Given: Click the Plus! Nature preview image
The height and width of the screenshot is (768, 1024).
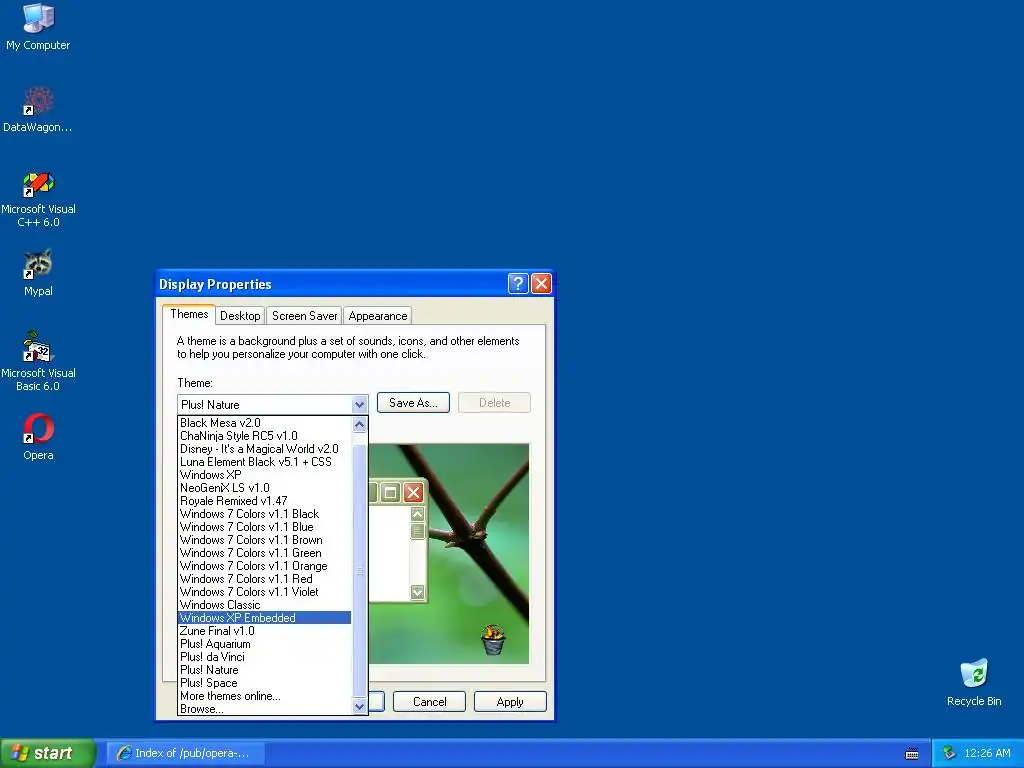Looking at the screenshot, I should coord(449,554).
